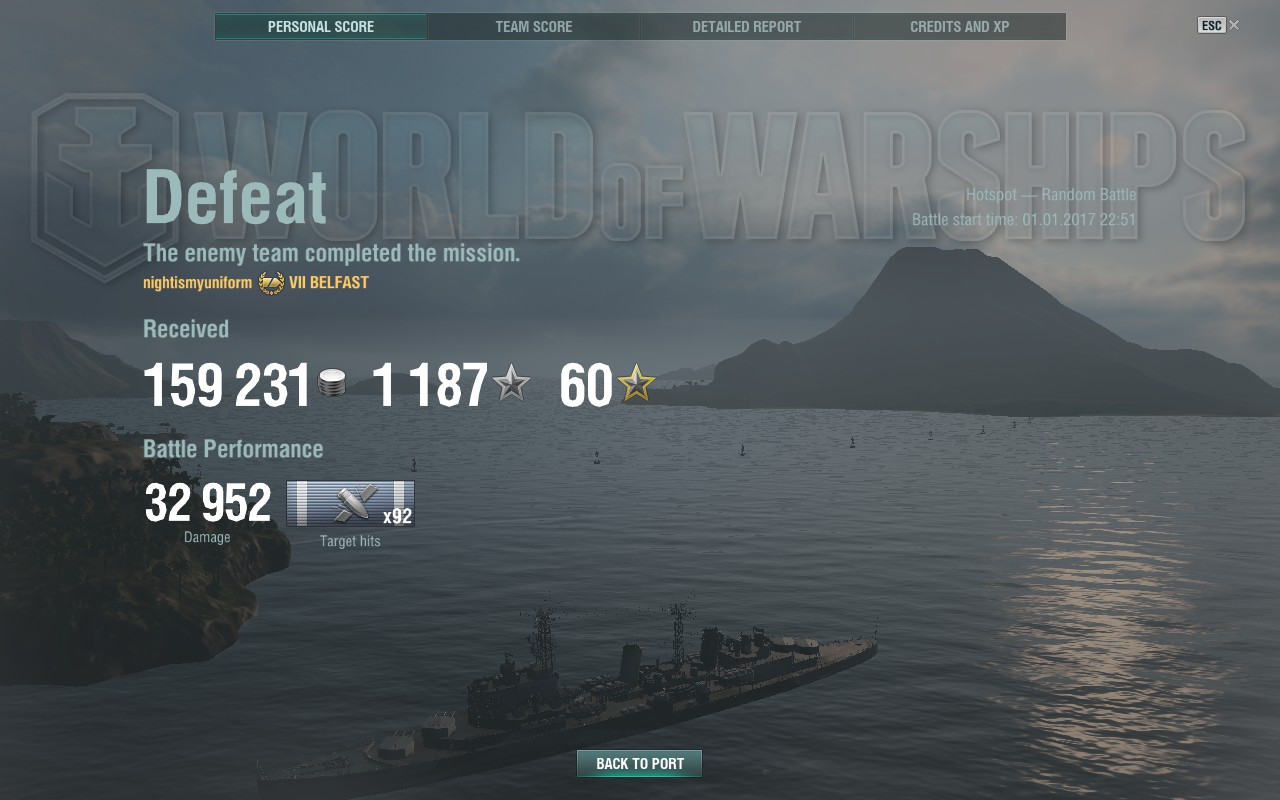The height and width of the screenshot is (800, 1280).
Task: Close the results screen with the X icon
Action: click(1234, 26)
